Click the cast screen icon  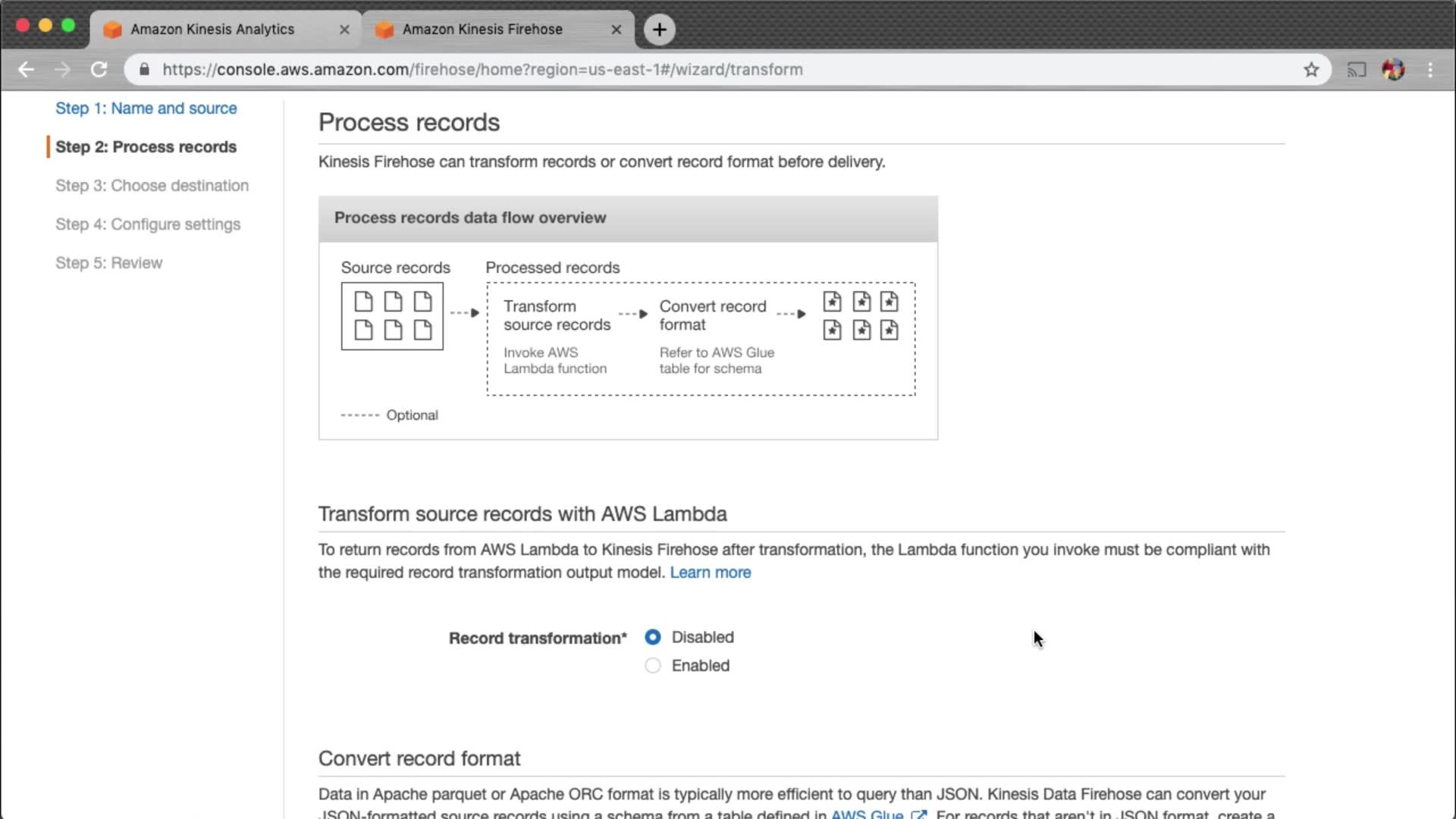[1356, 70]
